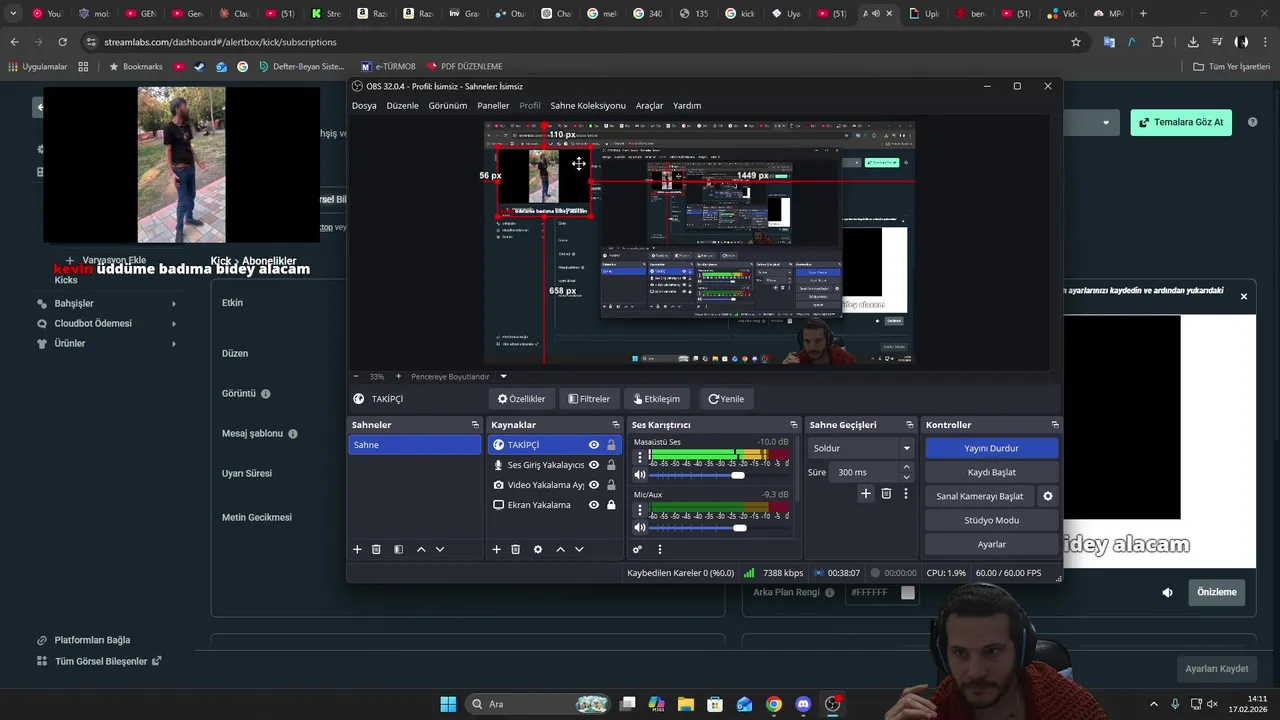Zoom out the OBS preview with minus icon
Image resolution: width=1280 pixels, height=720 pixels.
[x=356, y=376]
